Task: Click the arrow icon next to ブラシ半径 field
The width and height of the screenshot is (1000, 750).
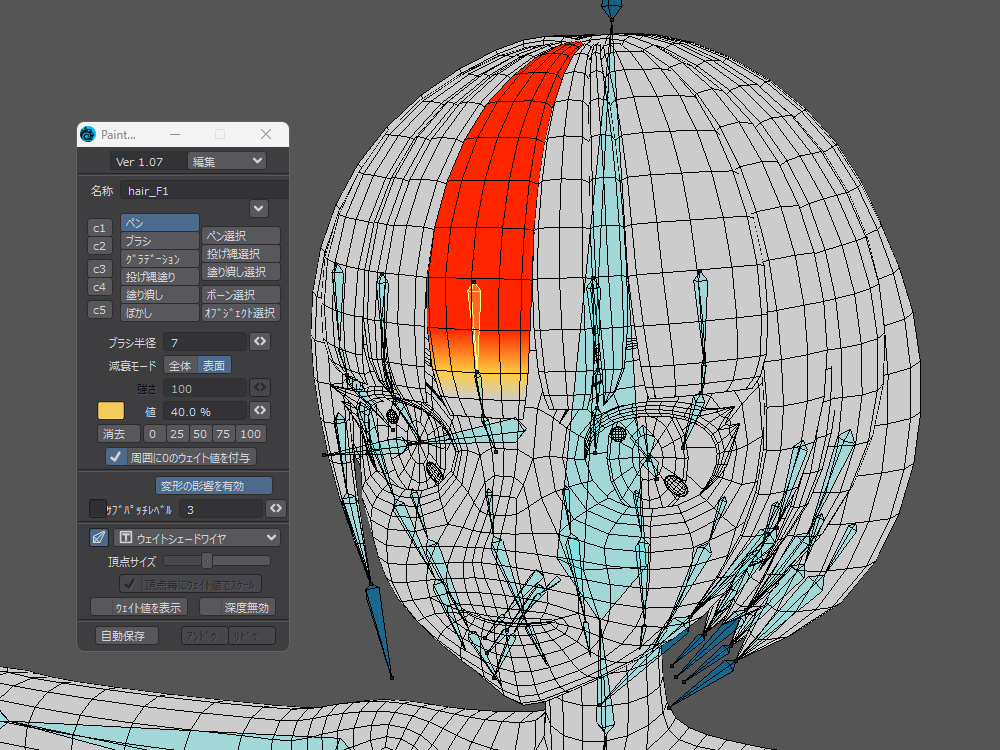Action: click(x=259, y=342)
